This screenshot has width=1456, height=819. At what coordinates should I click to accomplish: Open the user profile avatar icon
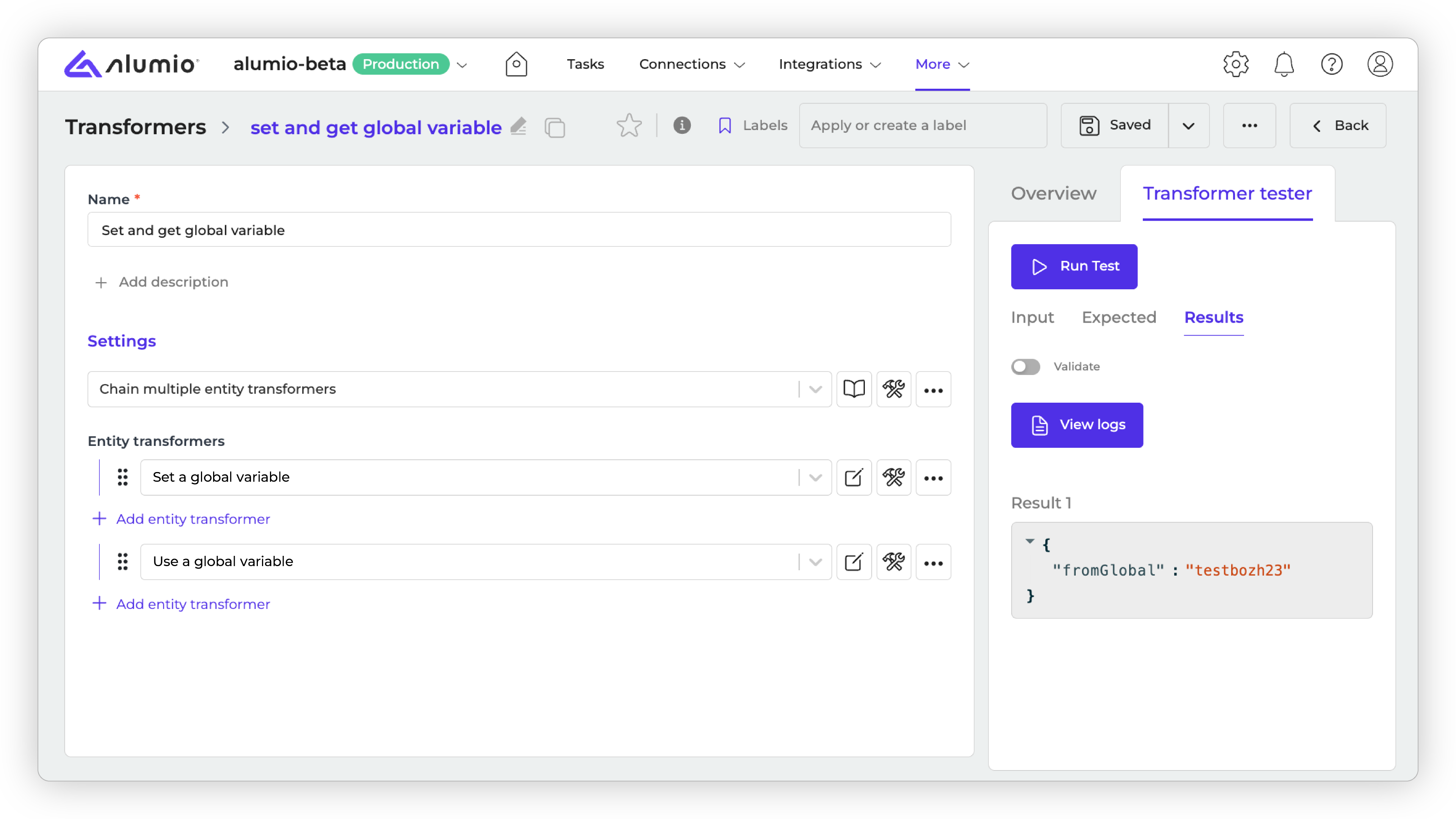[1380, 64]
